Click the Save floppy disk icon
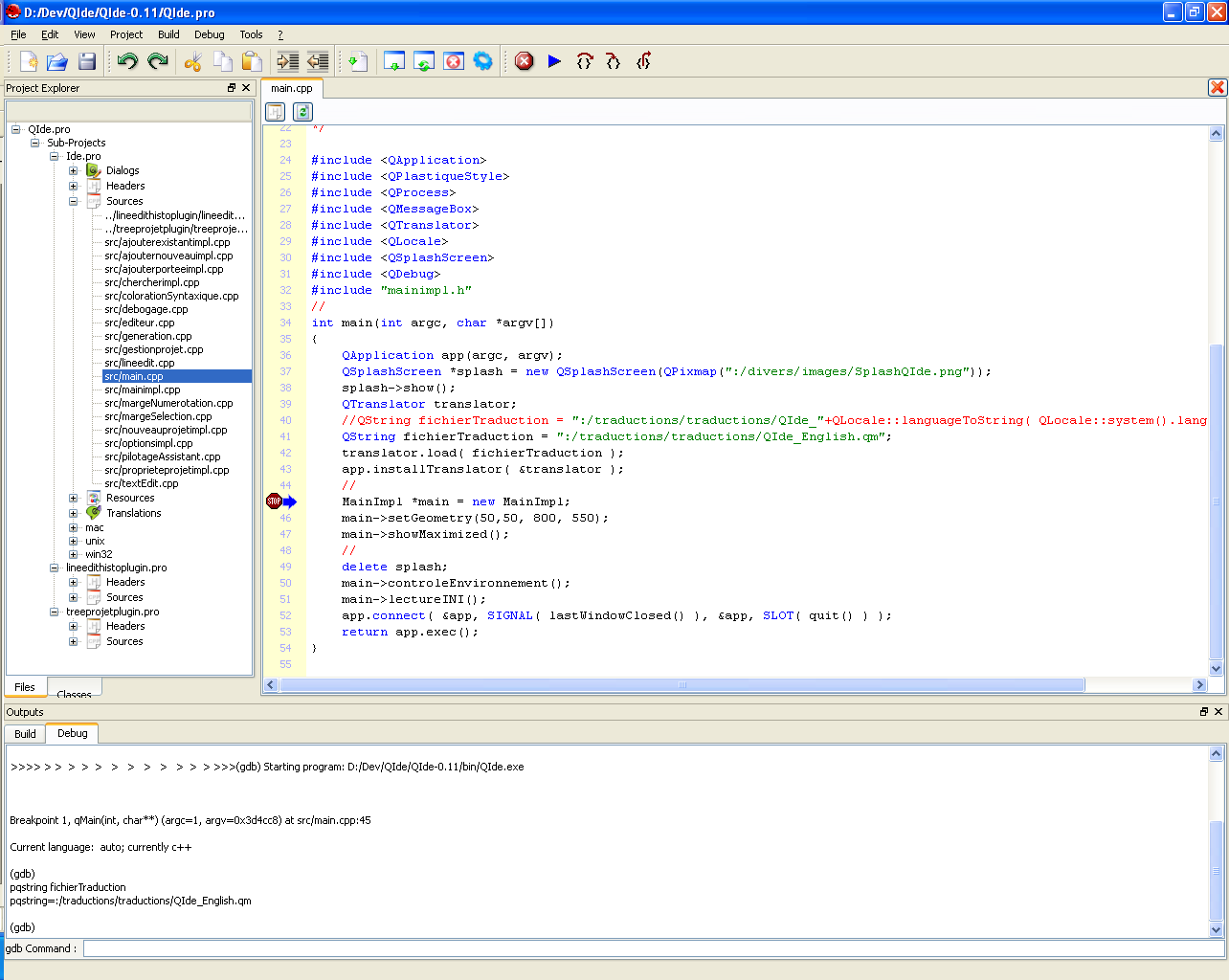 (x=87, y=61)
